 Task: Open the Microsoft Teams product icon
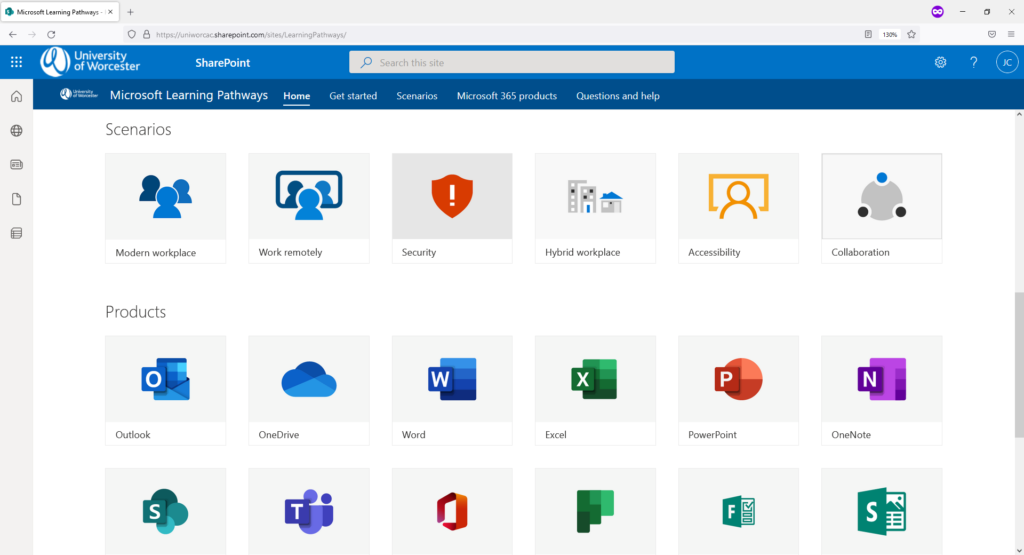coord(309,511)
